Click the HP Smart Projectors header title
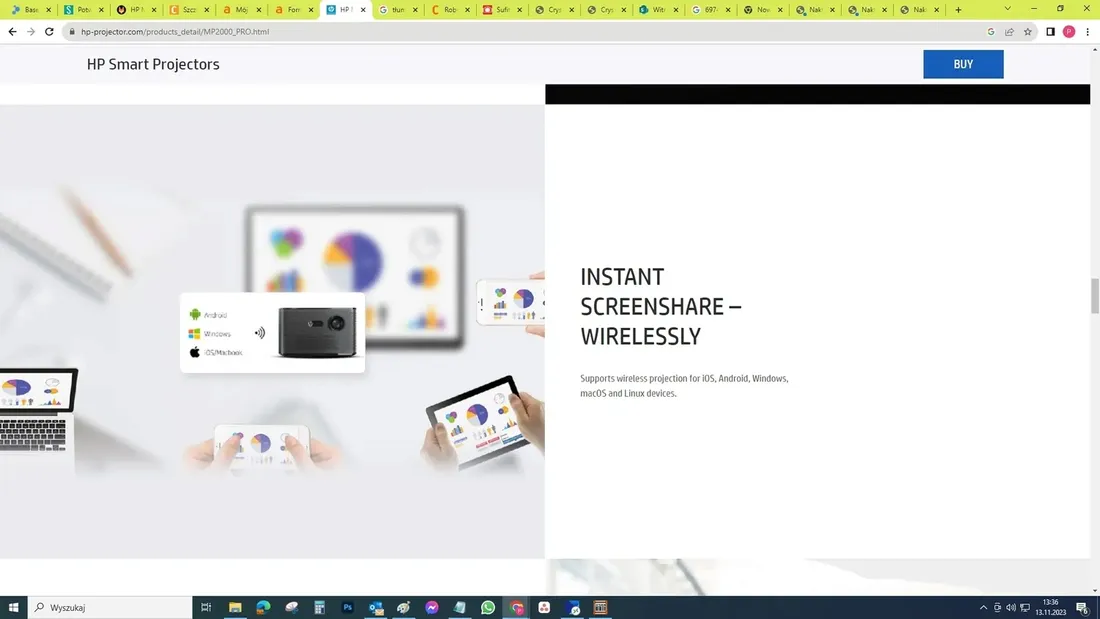The width and height of the screenshot is (1100, 619). point(153,65)
